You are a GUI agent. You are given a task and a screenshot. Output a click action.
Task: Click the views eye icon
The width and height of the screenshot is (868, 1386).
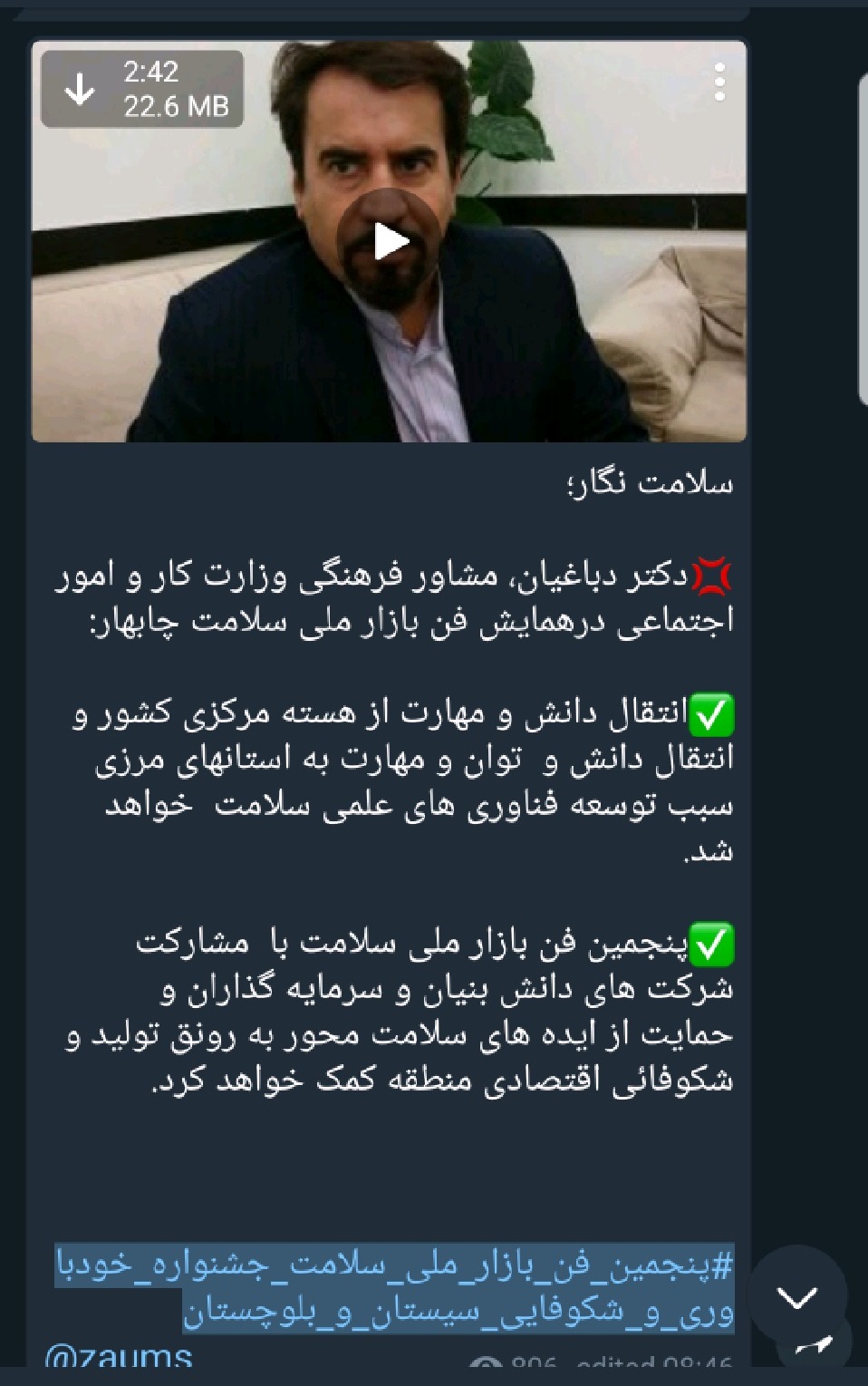(486, 1366)
